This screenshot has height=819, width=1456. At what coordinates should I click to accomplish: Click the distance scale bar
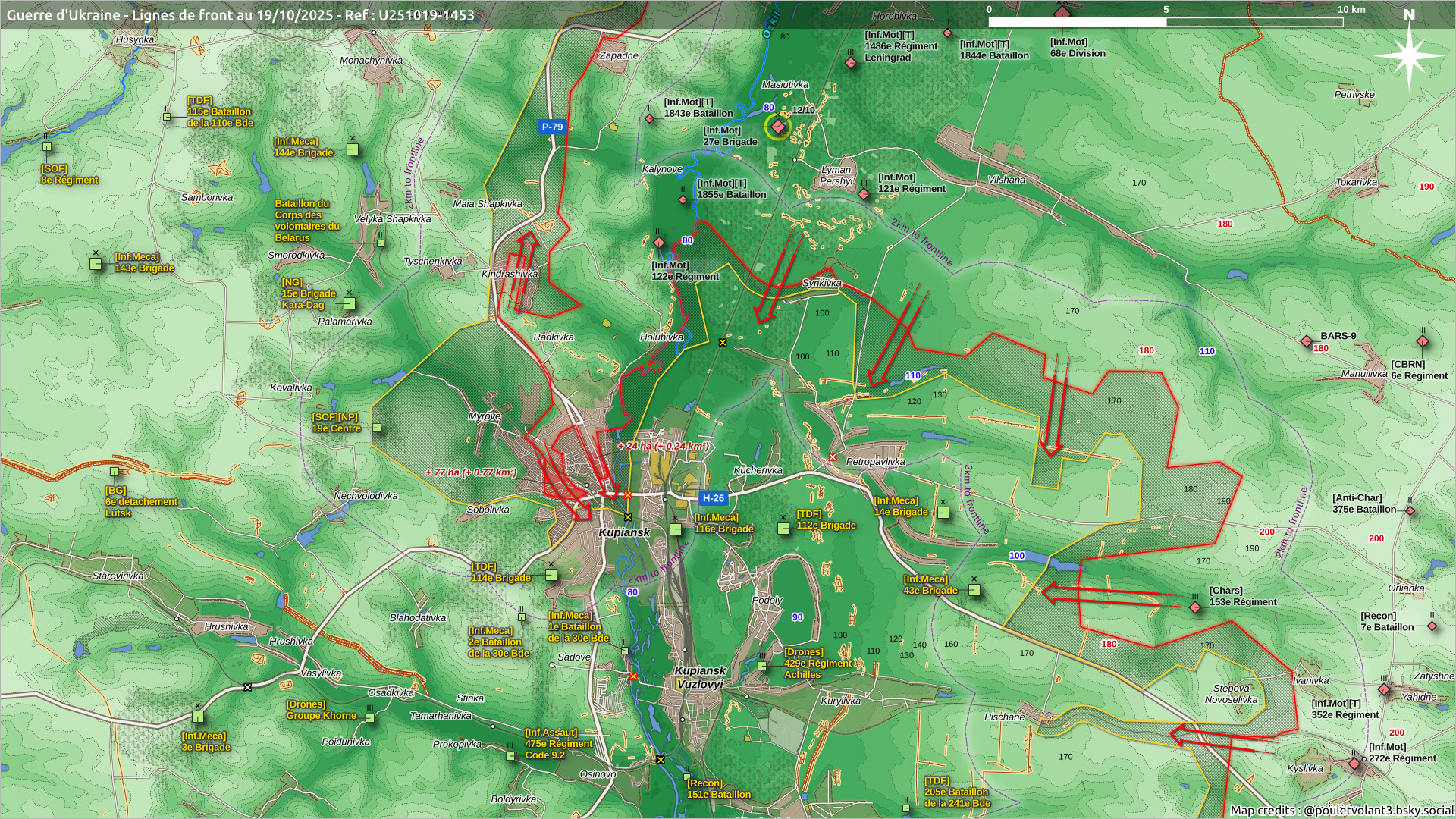[1166, 22]
